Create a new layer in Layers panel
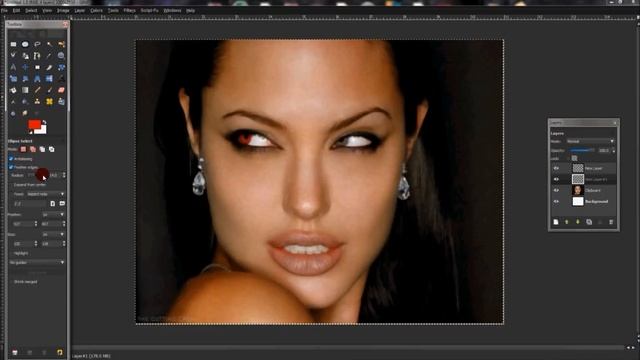 (x=556, y=222)
